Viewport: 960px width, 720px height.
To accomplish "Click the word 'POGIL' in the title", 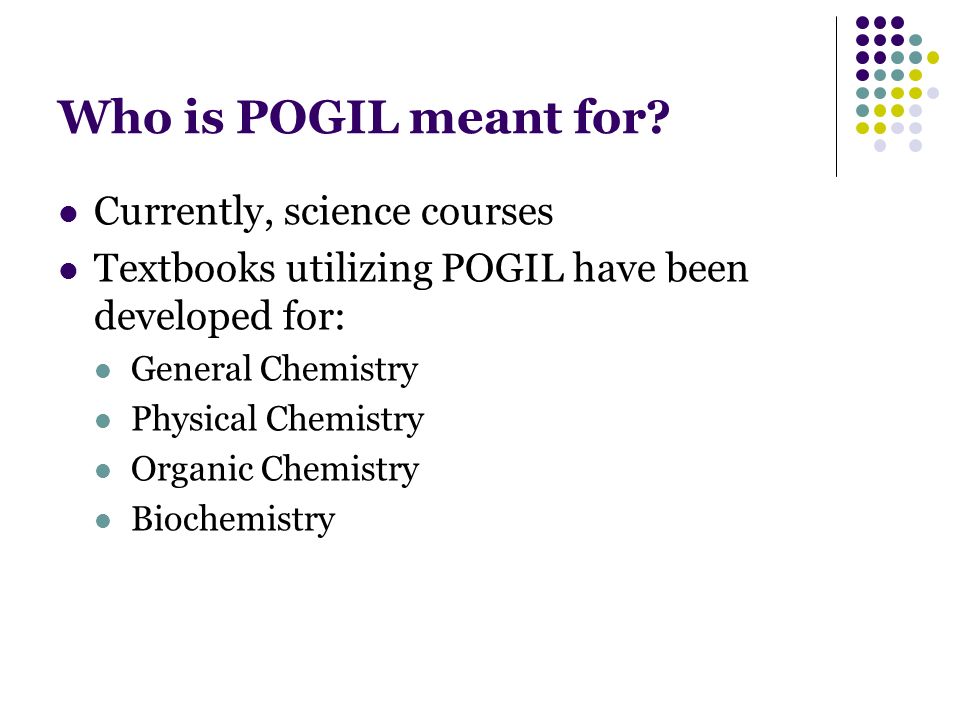I will pos(318,116).
